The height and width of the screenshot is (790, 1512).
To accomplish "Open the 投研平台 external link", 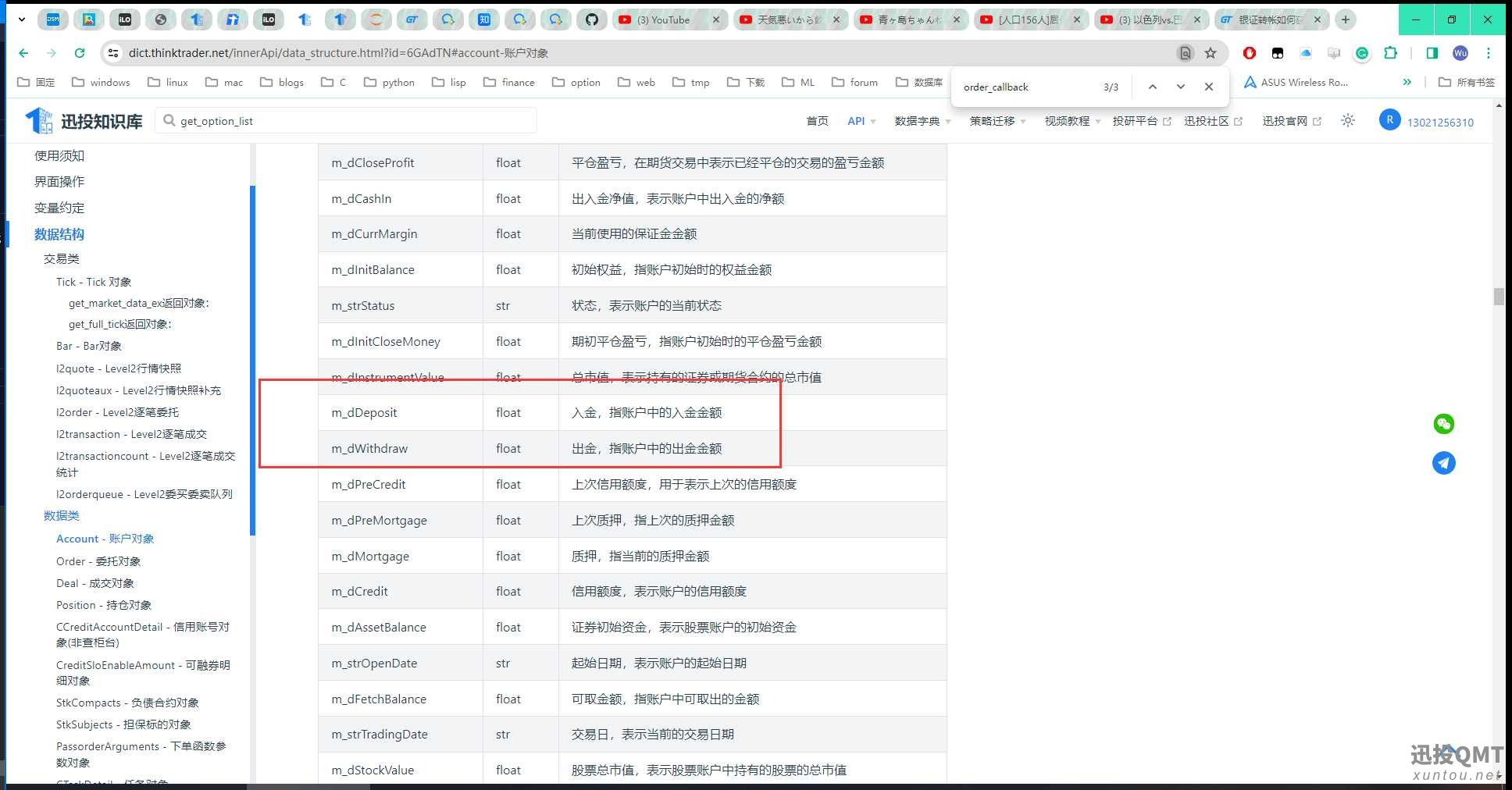I will tap(1142, 121).
